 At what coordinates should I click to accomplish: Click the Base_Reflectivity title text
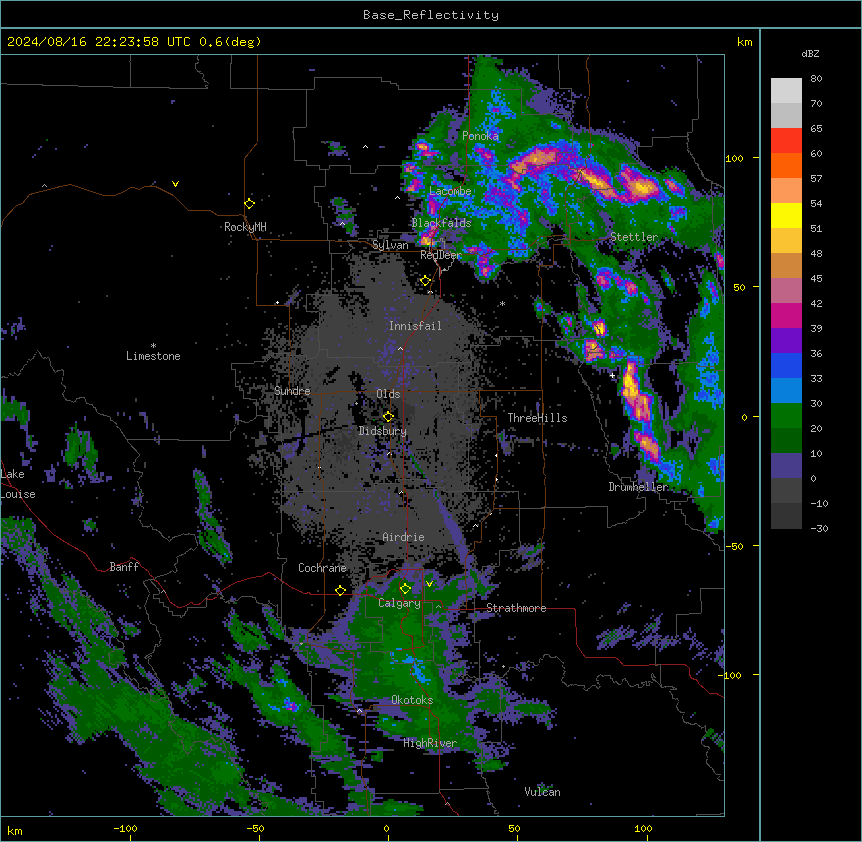coord(431,15)
